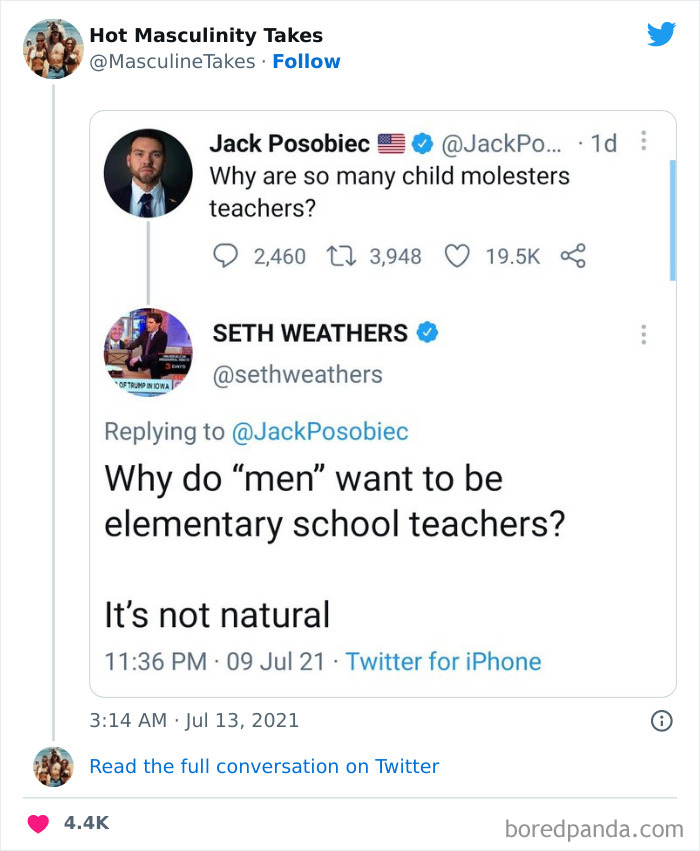The image size is (700, 851).
Task: Click the verified badge next to SETH WEATHERS
Action: (425, 332)
